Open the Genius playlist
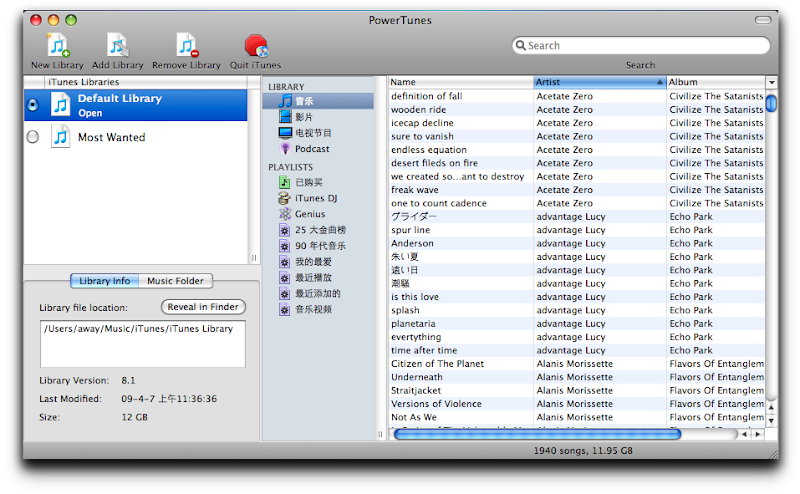The height and width of the screenshot is (494, 800). coord(310,214)
